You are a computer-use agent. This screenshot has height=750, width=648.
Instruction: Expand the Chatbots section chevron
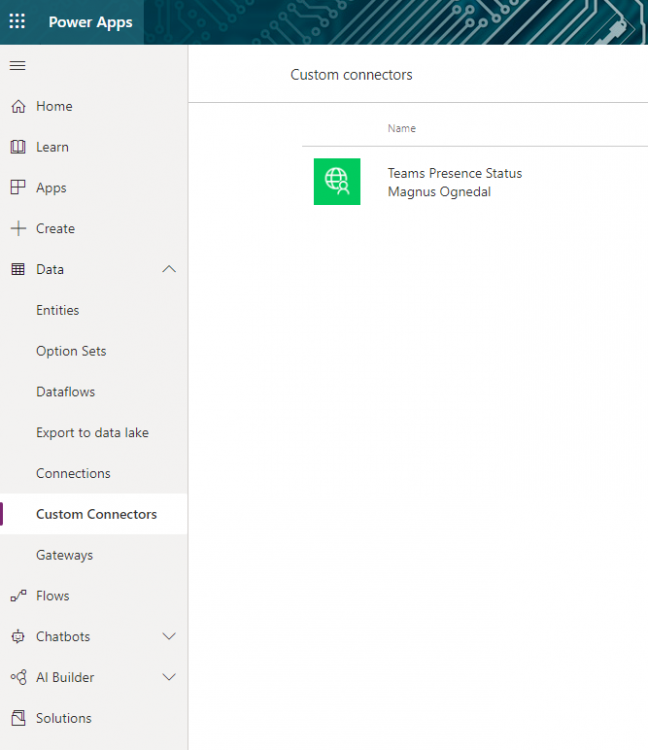click(x=169, y=637)
